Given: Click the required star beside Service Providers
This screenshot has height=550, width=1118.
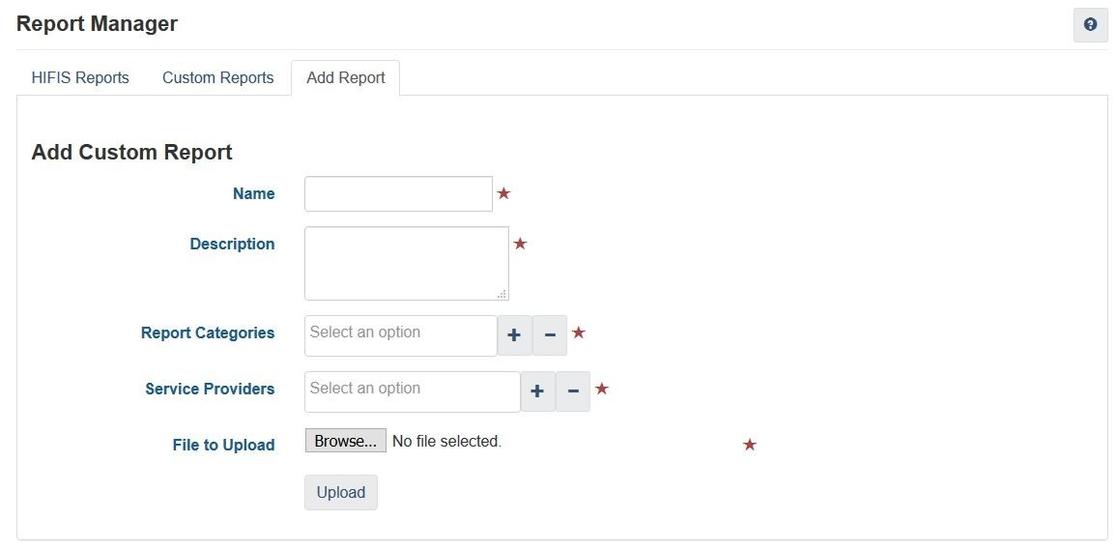Looking at the screenshot, I should point(602,388).
